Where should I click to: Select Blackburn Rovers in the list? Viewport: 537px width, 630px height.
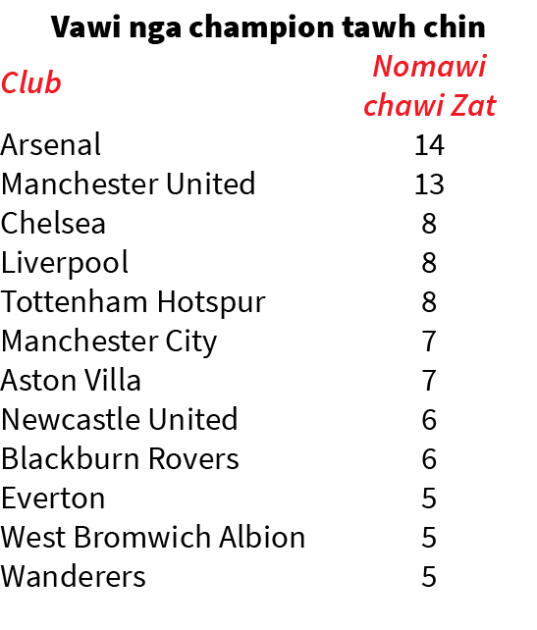point(120,458)
